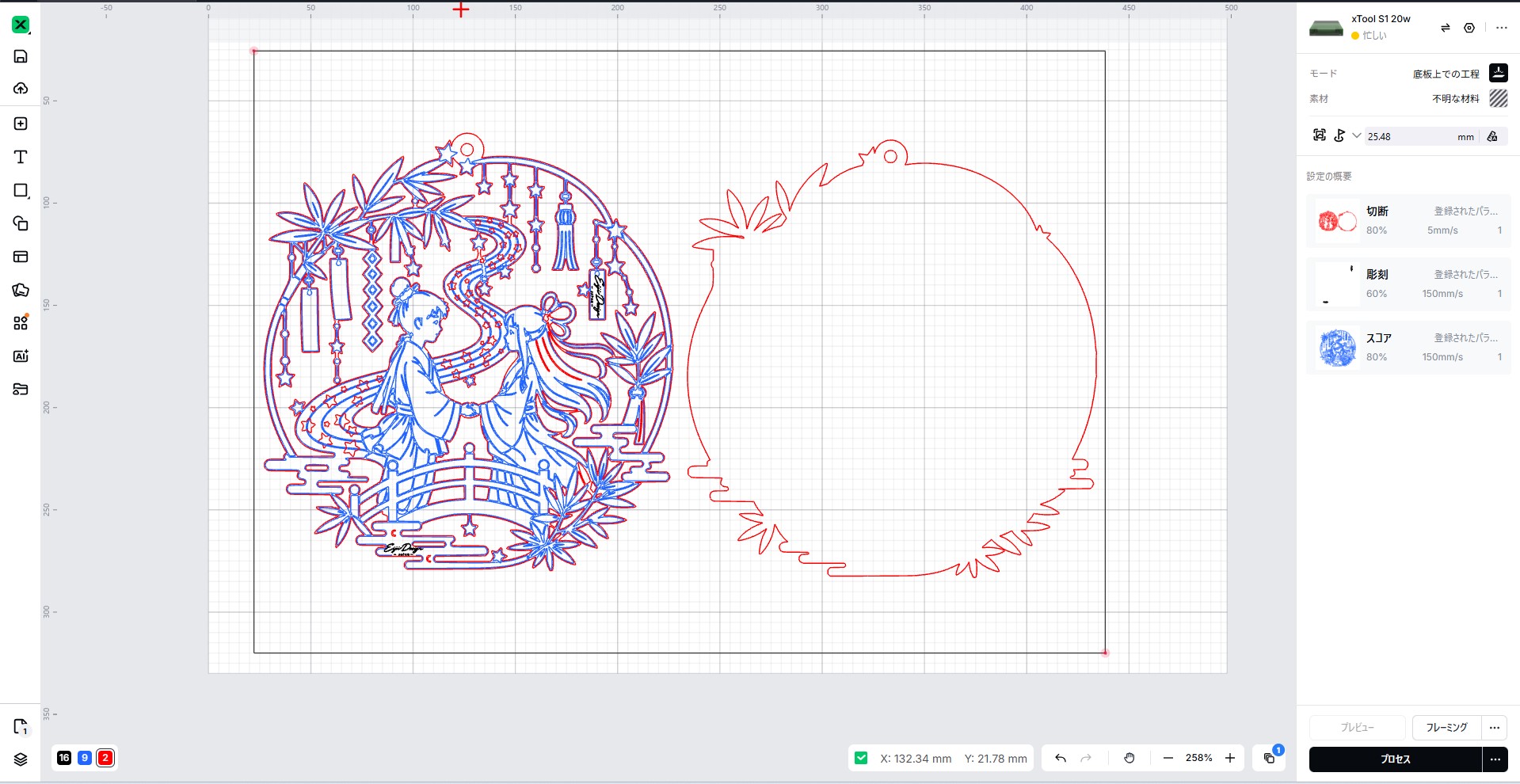
Task: Select the red layer color 2
Action: click(x=105, y=758)
